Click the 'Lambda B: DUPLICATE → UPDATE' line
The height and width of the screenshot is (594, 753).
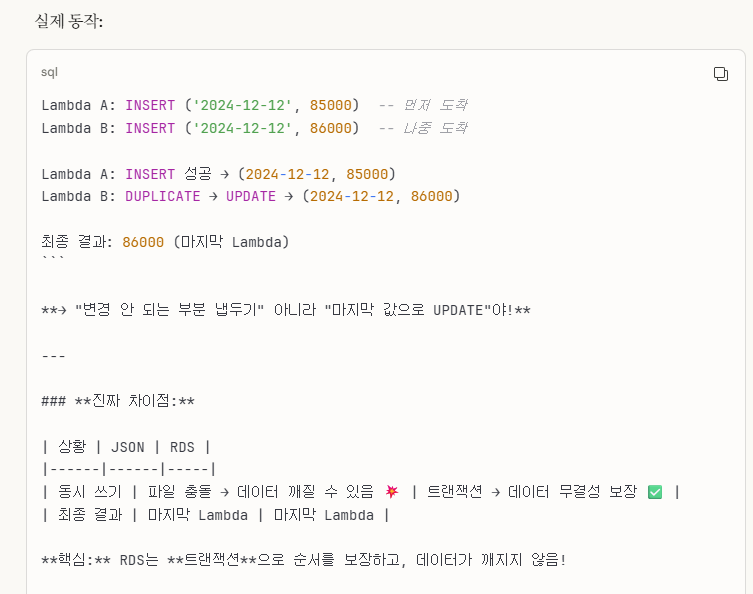pyautogui.click(x=251, y=196)
